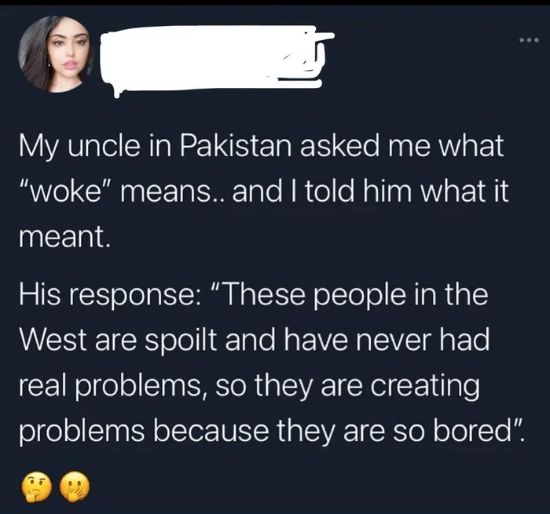Image resolution: width=550 pixels, height=514 pixels.
Task: Click the "His response:" text
Action: click(x=110, y=295)
